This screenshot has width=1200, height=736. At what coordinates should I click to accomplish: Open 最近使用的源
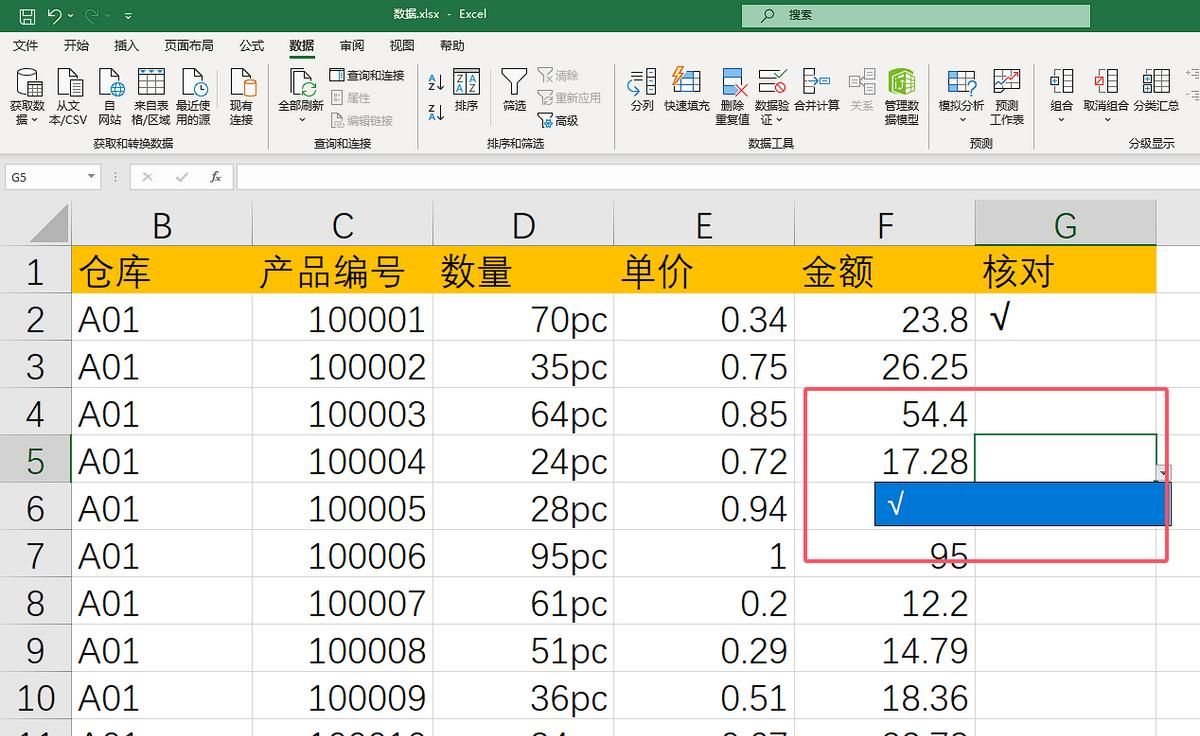[193, 96]
